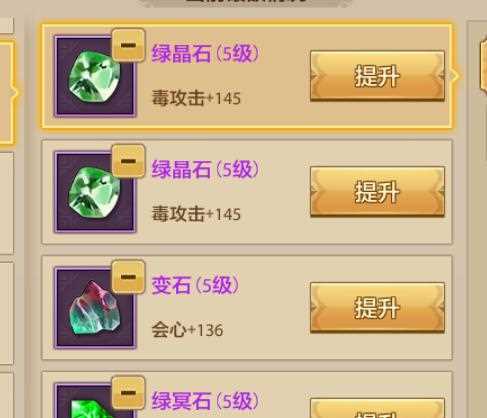Screen dimensions: 487x418
Task: Open the second 绿晶石 (5级) name label
Action: 205,169
